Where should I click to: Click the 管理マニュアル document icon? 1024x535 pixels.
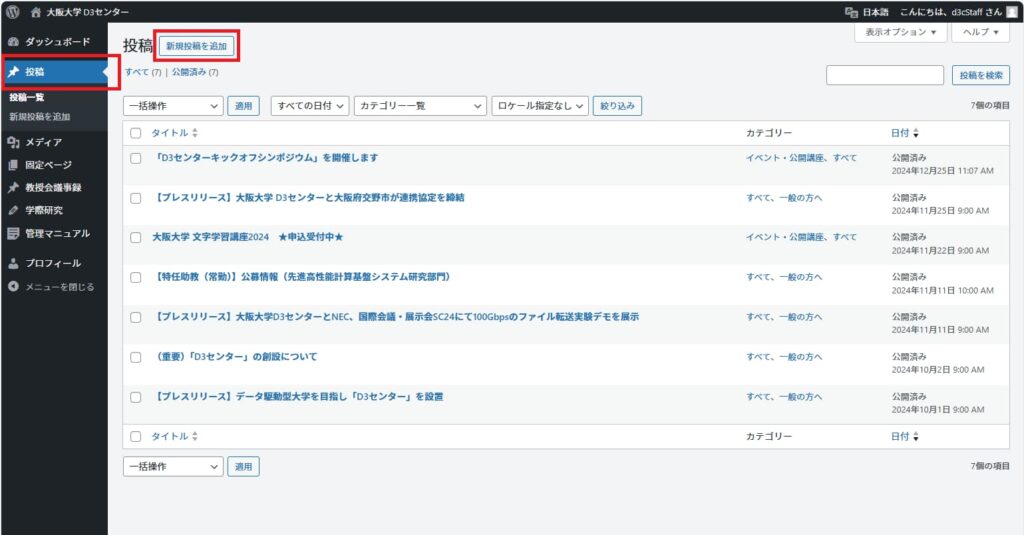13,233
